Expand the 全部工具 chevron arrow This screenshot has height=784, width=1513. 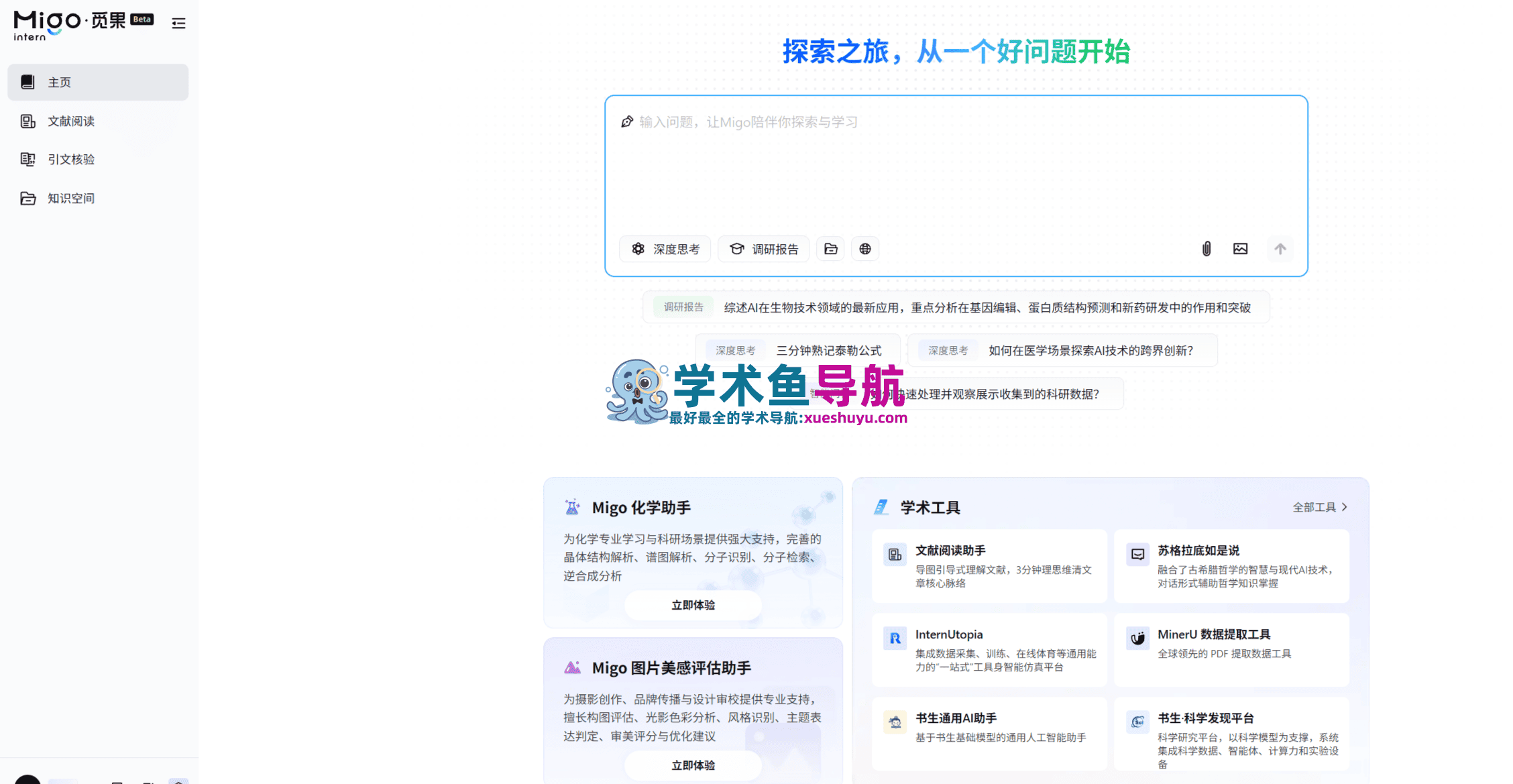1344,508
